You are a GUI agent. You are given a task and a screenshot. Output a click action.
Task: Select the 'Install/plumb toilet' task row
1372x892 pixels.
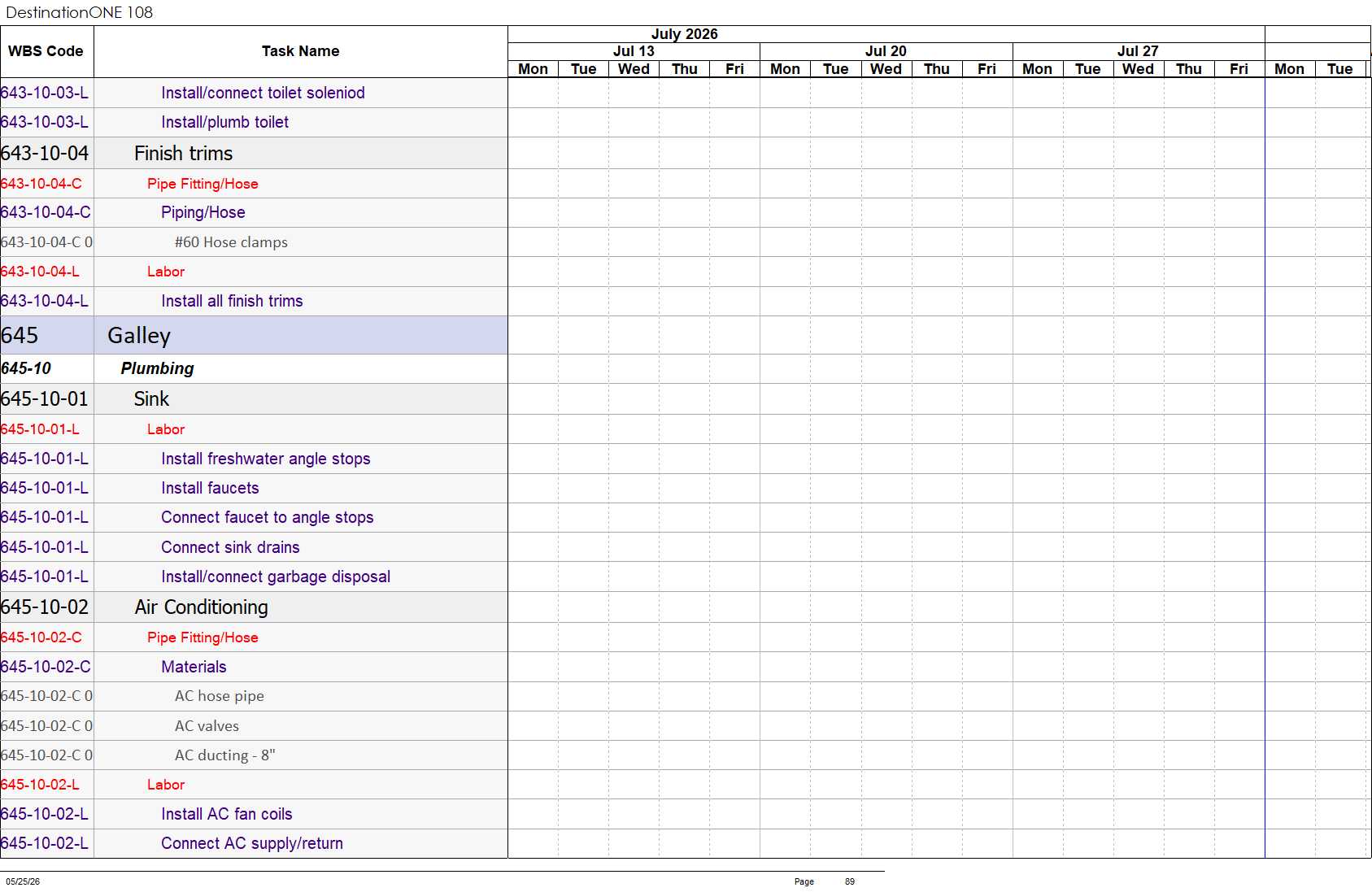pos(224,122)
